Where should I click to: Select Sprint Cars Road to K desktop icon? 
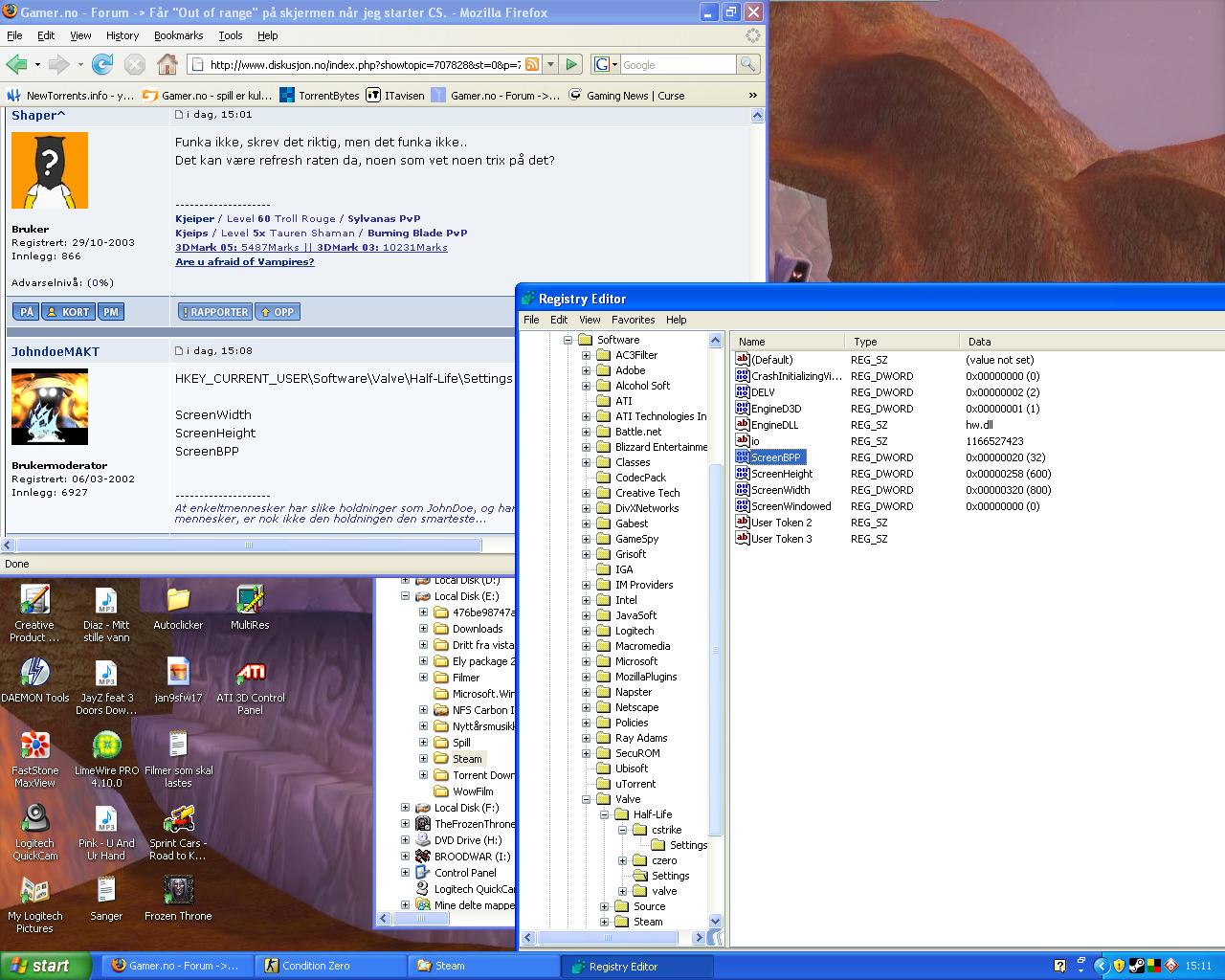point(178,833)
